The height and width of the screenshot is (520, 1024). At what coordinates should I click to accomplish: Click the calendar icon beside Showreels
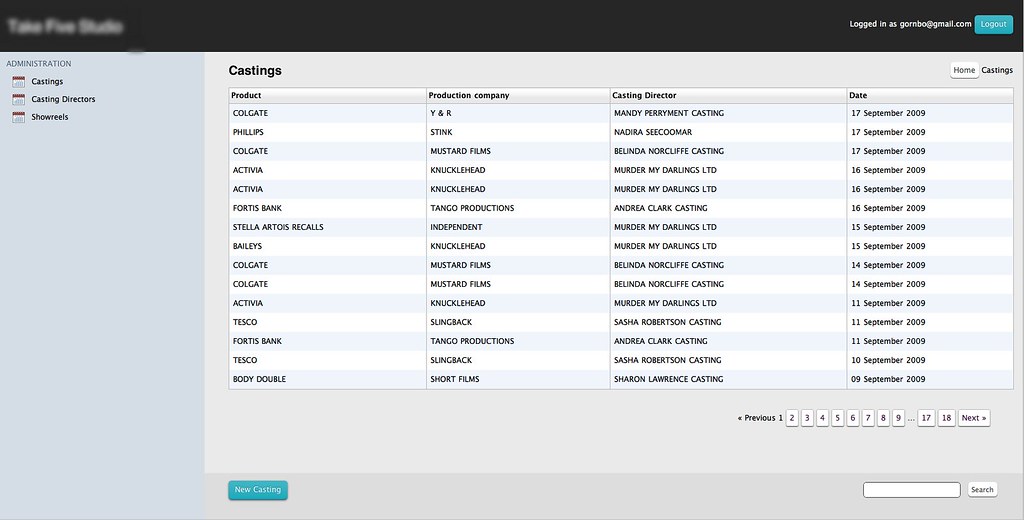[x=18, y=117]
